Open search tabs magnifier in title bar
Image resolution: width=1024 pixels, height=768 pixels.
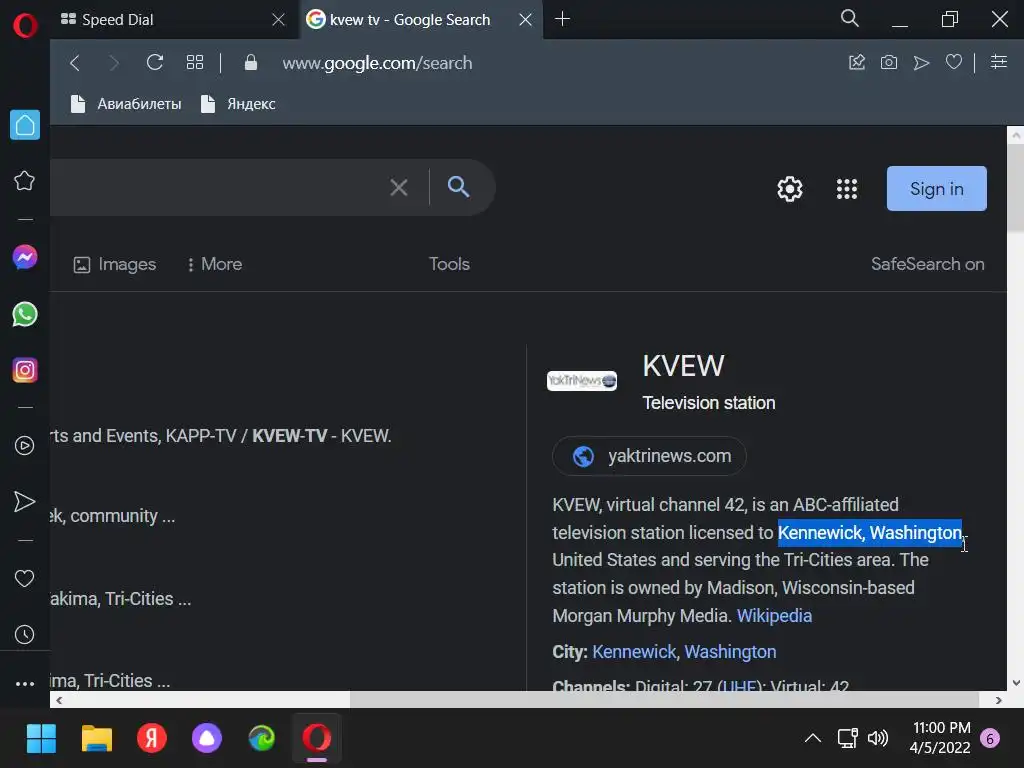(850, 18)
